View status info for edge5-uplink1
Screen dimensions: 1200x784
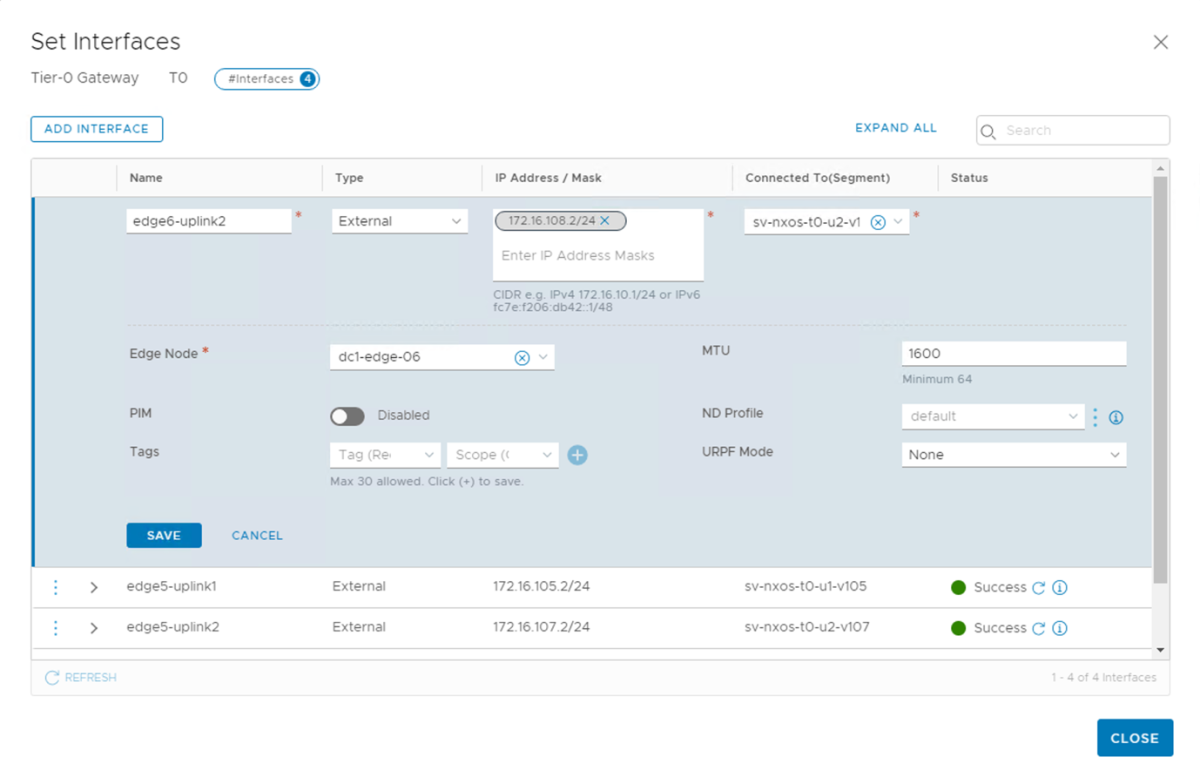pos(1060,587)
